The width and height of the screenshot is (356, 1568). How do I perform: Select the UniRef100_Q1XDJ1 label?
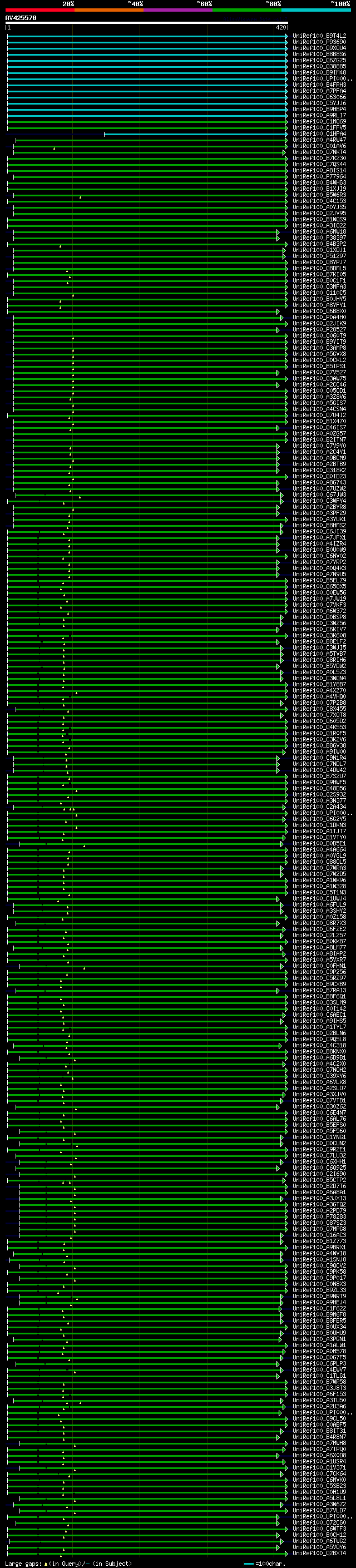coord(319,250)
